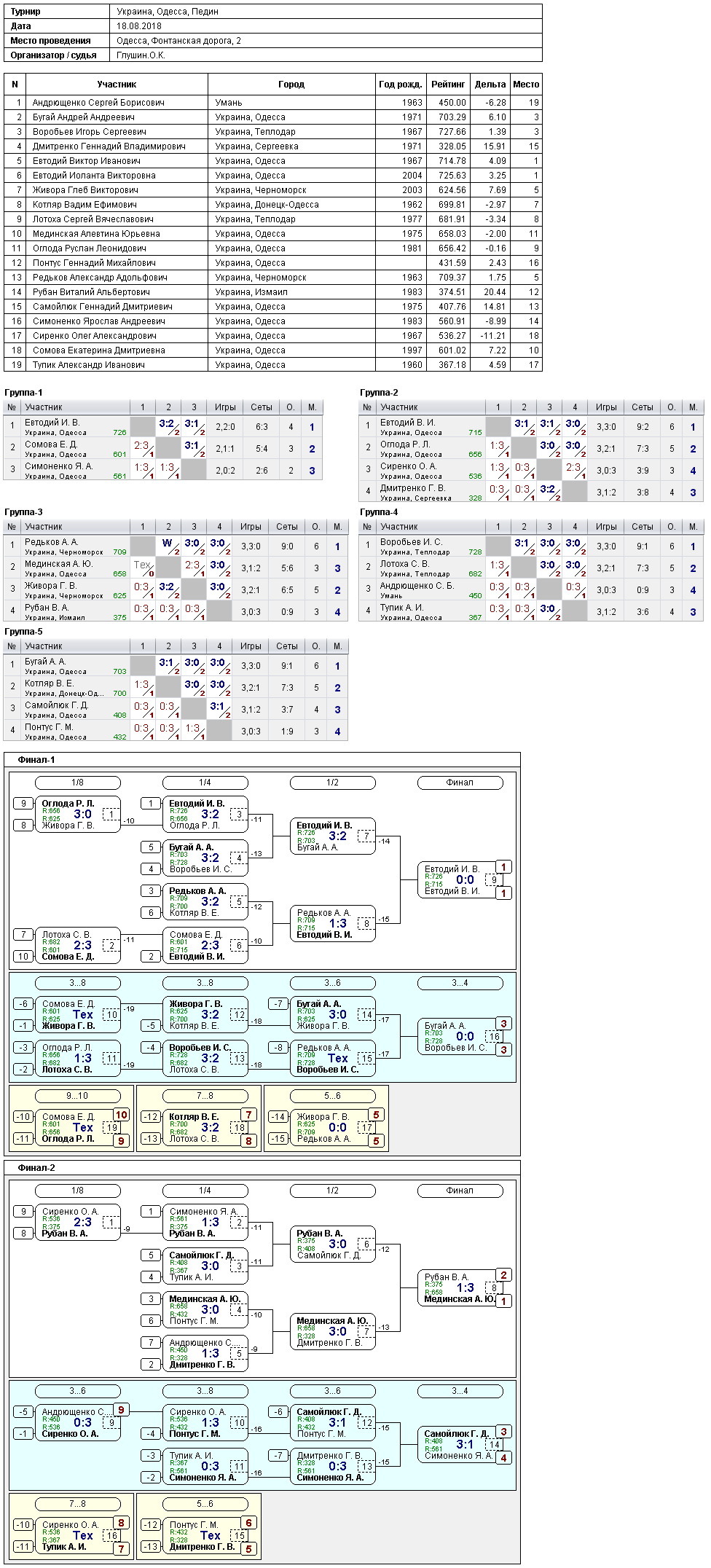Click the tournament name 'Украина, Одесса, Педин'
This screenshot has height=1568, width=711.
click(167, 12)
